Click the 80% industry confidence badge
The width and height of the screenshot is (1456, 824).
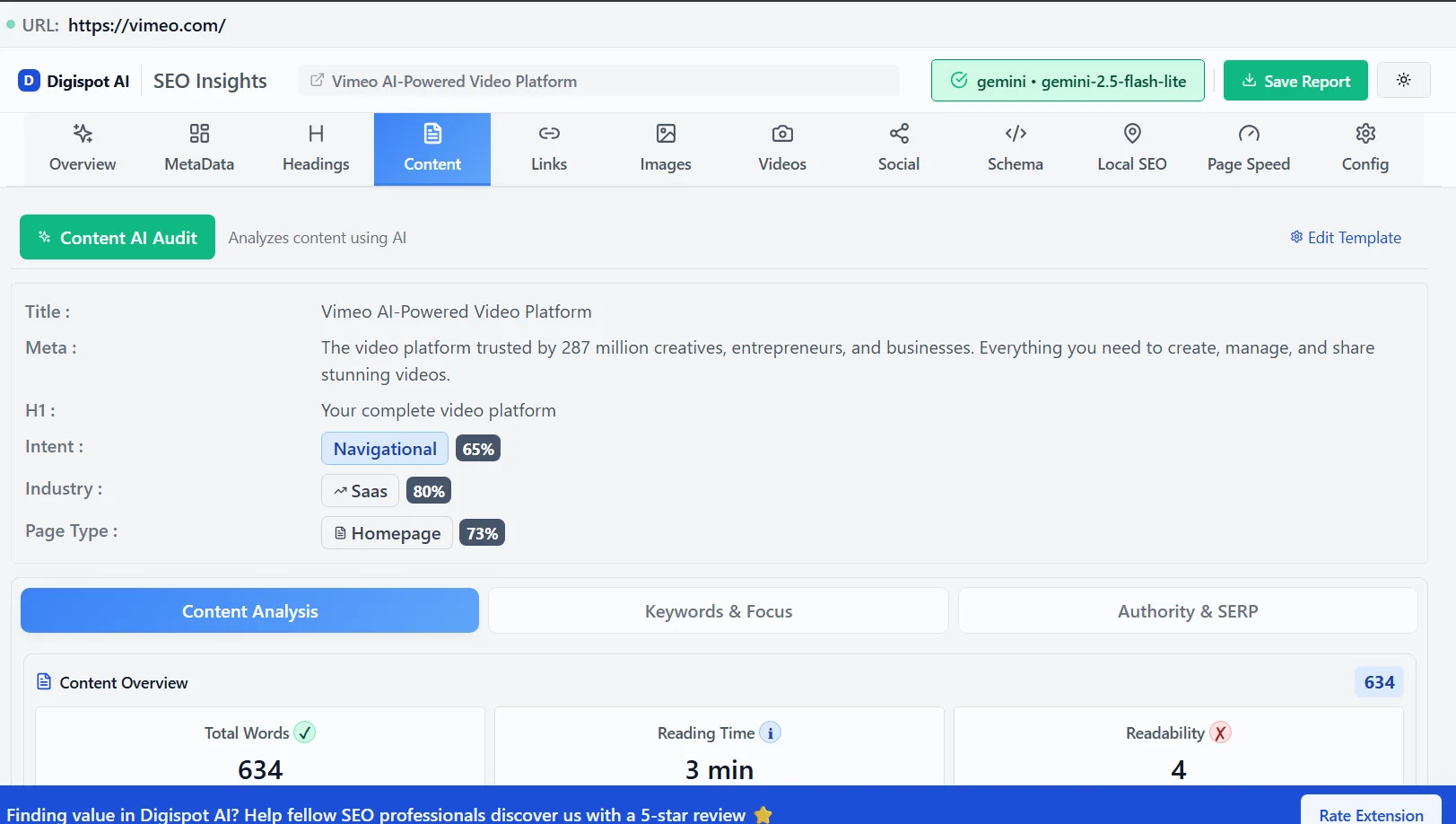pyautogui.click(x=429, y=491)
